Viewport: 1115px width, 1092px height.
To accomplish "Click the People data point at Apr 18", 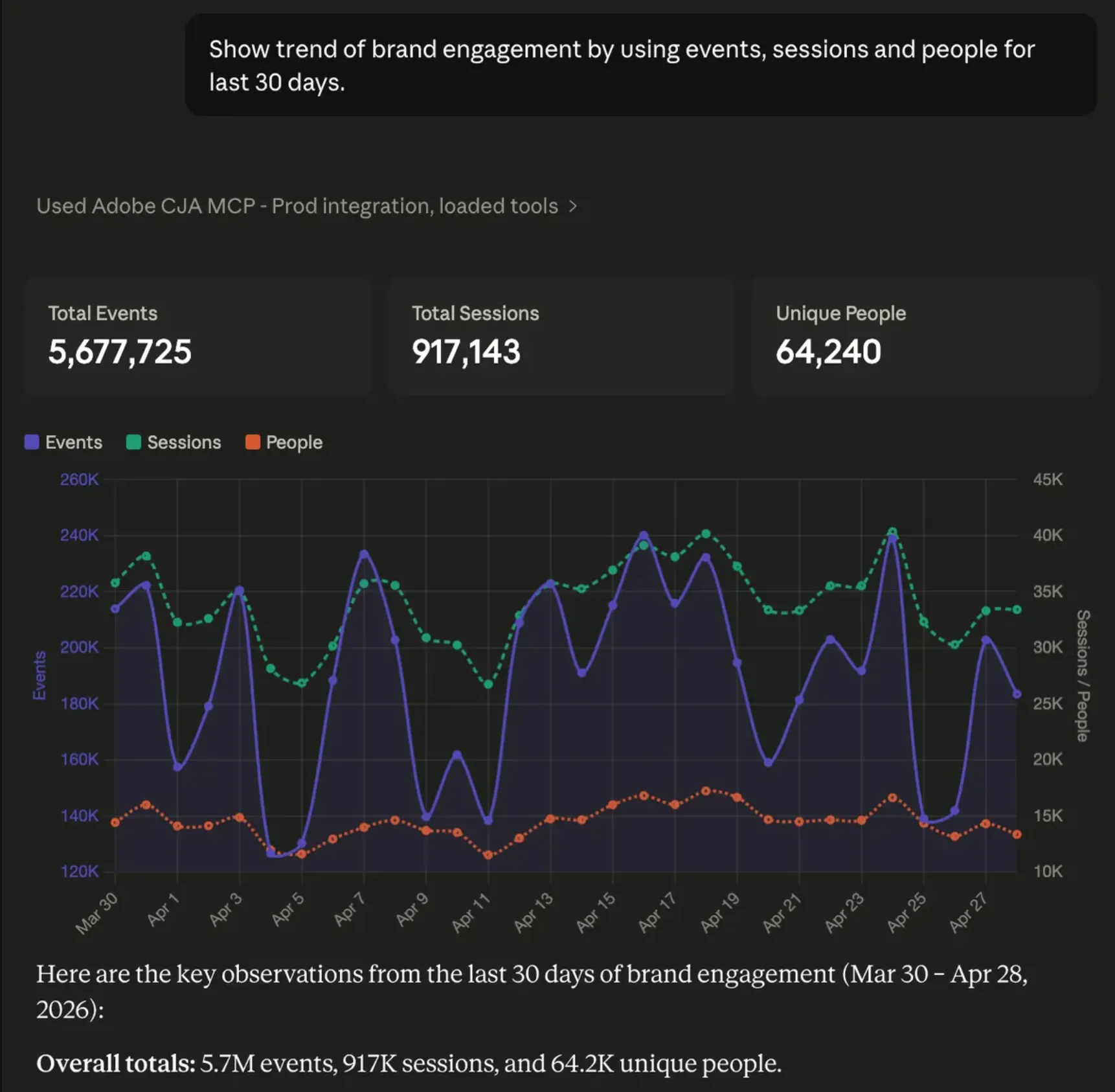I will tap(706, 791).
